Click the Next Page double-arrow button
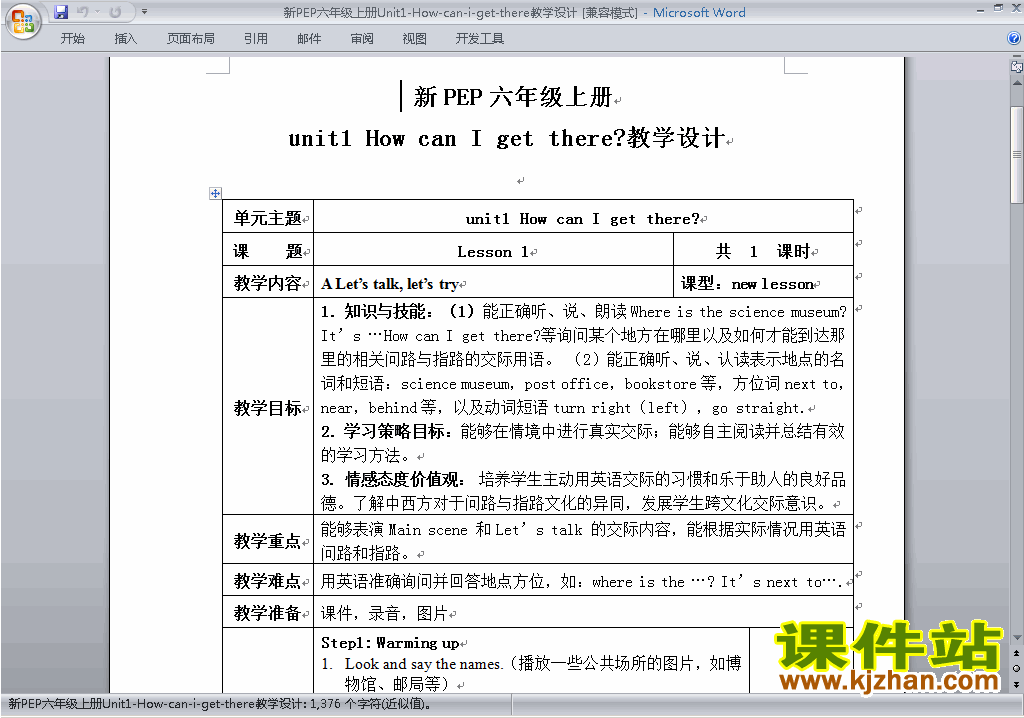 [1016, 684]
